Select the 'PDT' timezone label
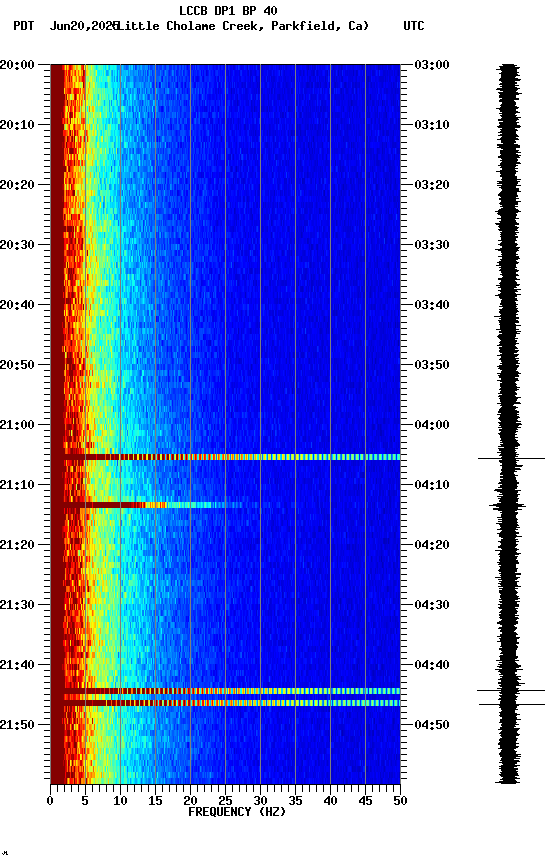This screenshot has width=552, height=864. pyautogui.click(x=24, y=26)
